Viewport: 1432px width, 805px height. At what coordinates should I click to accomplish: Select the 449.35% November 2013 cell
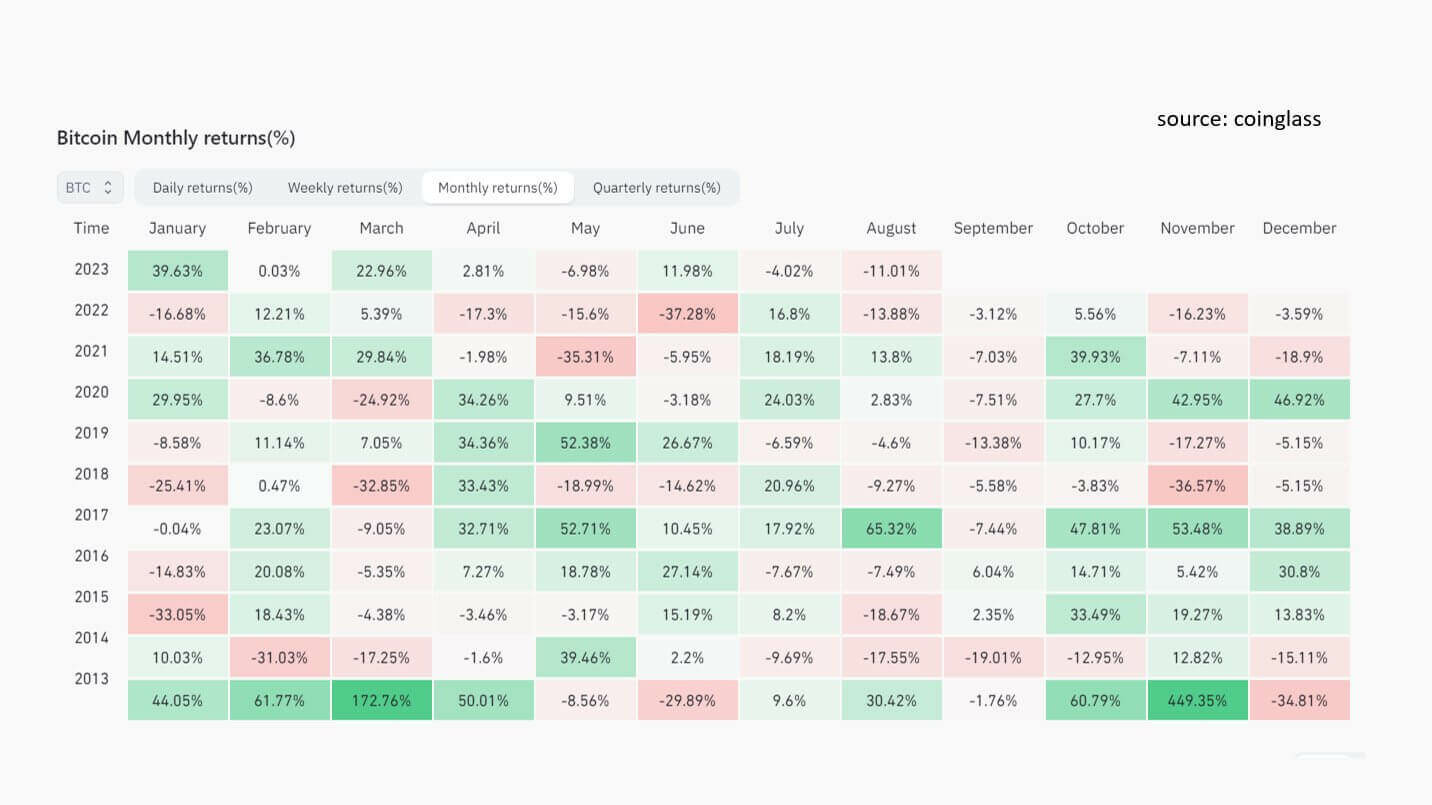(x=1197, y=700)
